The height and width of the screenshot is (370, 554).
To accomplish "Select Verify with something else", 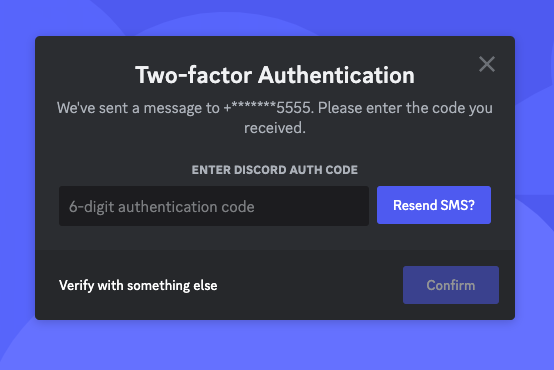I will tap(138, 285).
